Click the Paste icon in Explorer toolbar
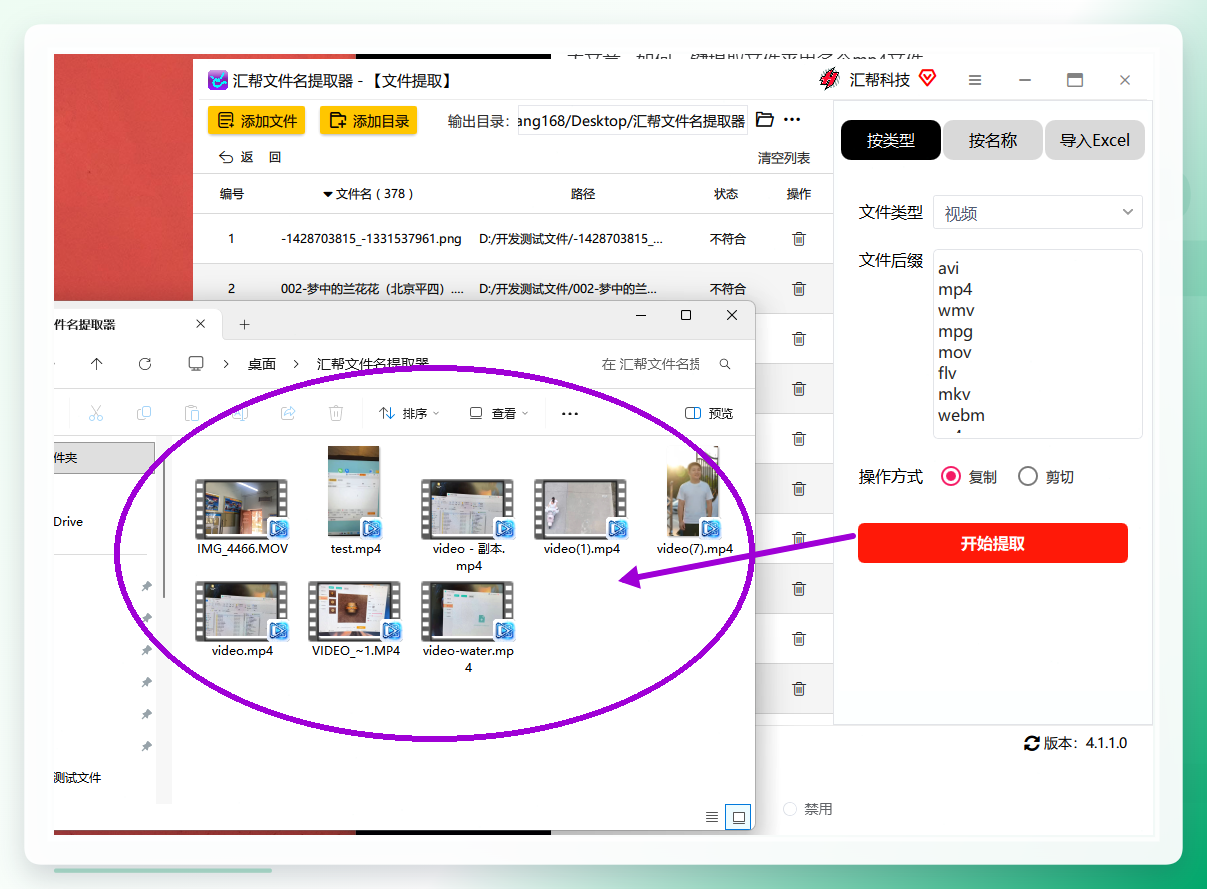Viewport: 1207px width, 889px height. pos(192,413)
